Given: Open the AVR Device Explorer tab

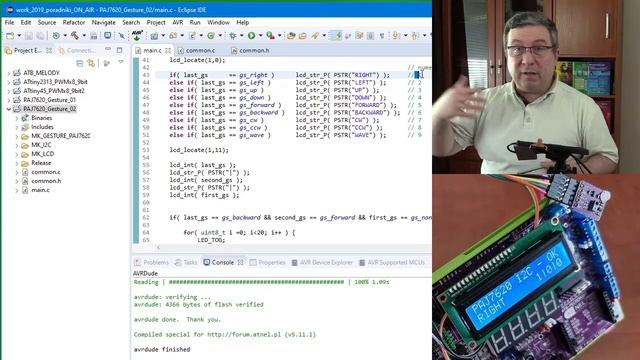Looking at the screenshot, I should click(x=322, y=262).
